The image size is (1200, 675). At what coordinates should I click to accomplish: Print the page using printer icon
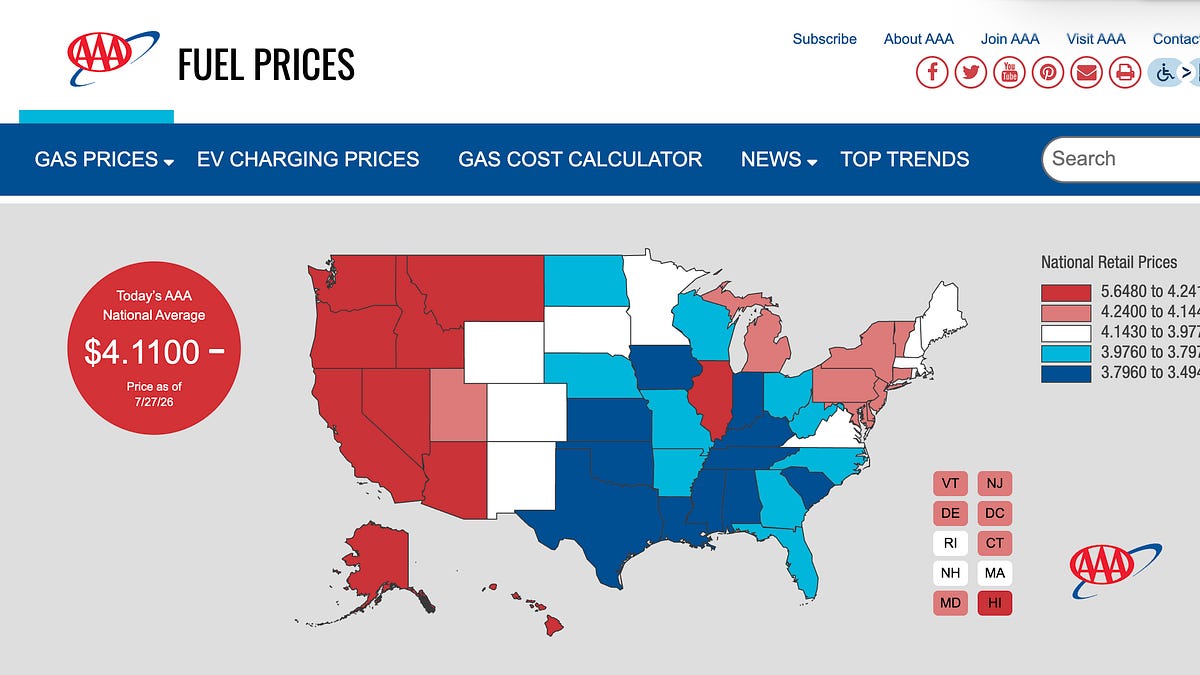coord(1125,72)
